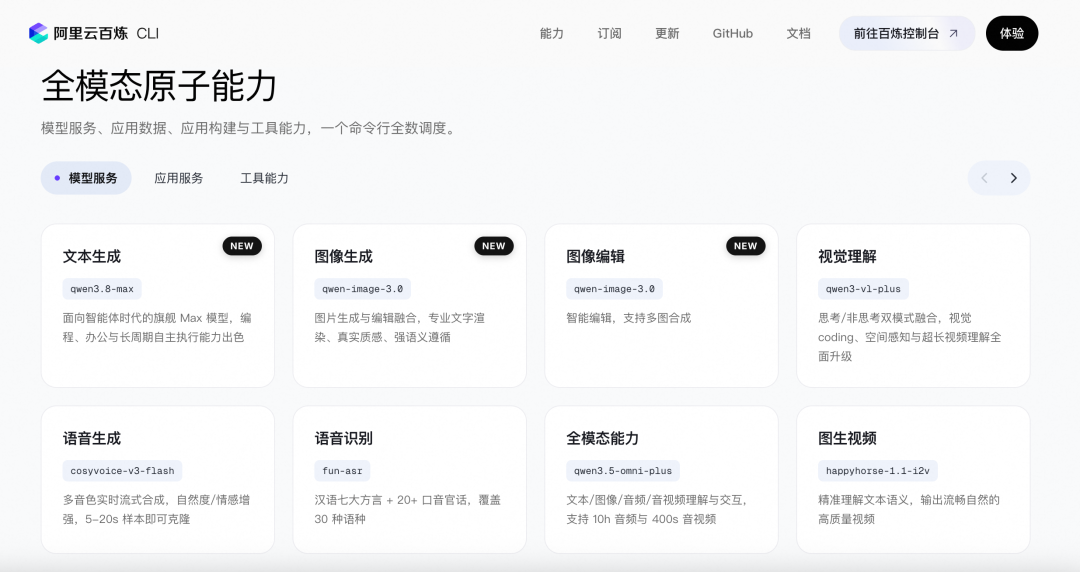Image resolution: width=1080 pixels, height=572 pixels.
Task: Open 文档 in the top navigation
Action: 798,33
